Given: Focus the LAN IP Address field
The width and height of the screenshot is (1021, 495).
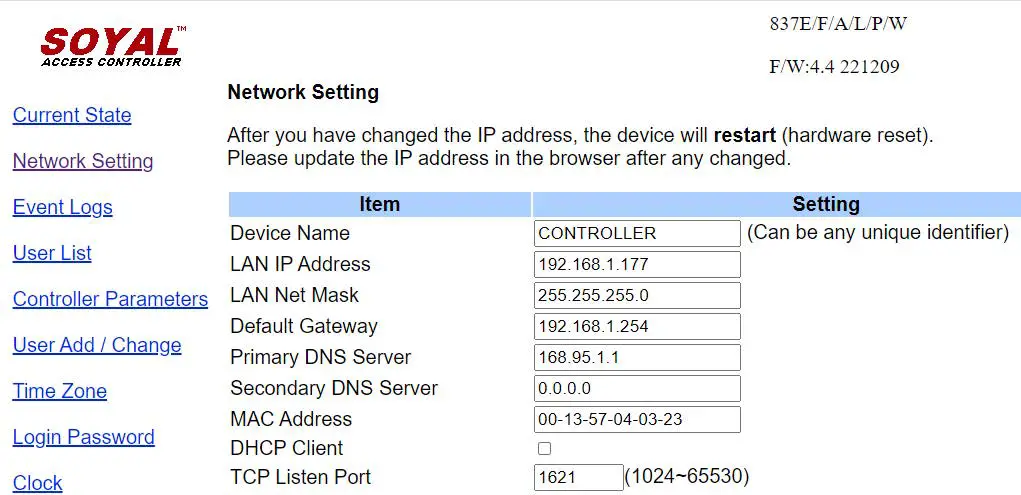Looking at the screenshot, I should point(637,264).
